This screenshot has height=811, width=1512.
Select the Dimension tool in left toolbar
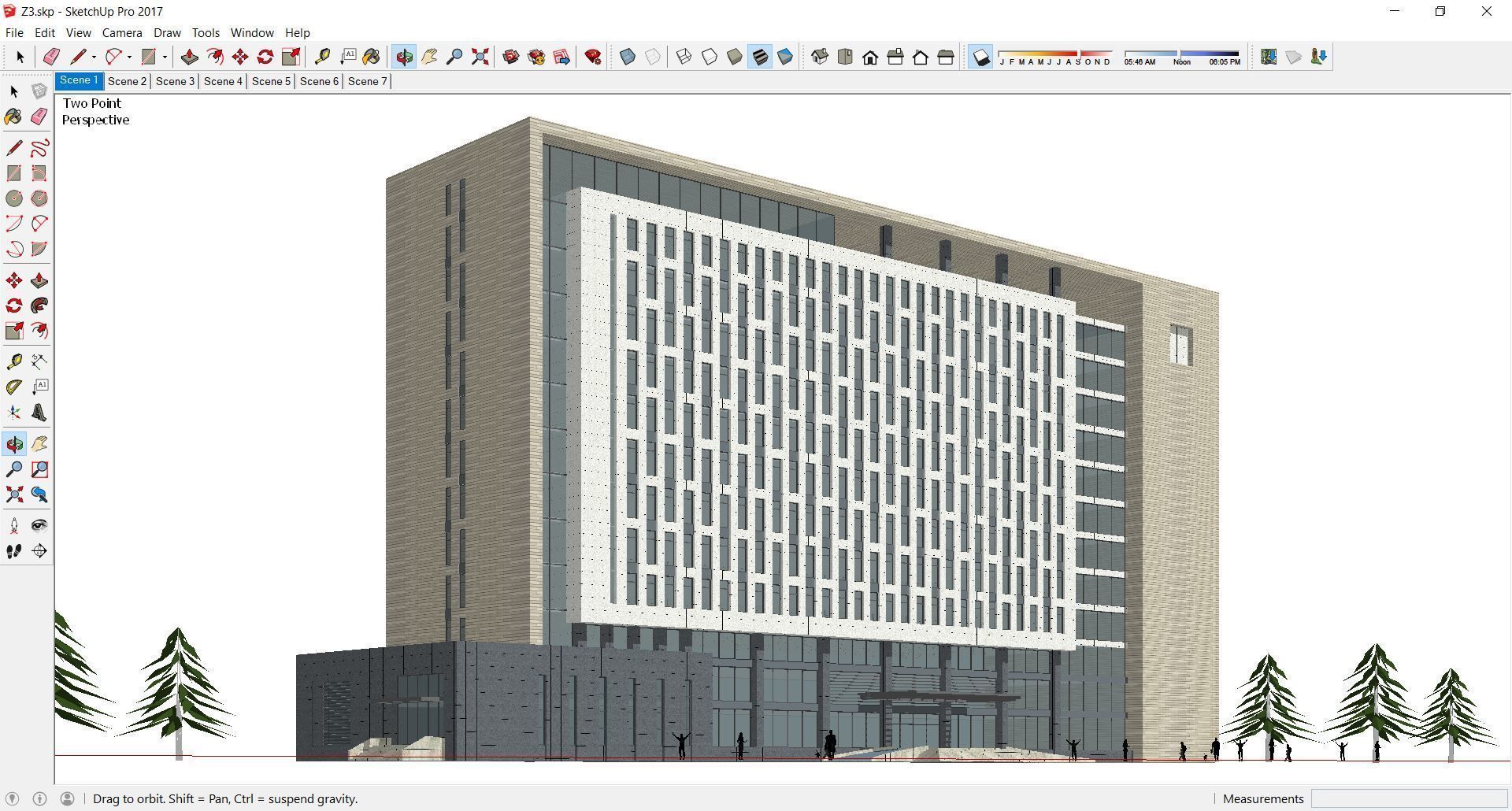click(x=39, y=362)
